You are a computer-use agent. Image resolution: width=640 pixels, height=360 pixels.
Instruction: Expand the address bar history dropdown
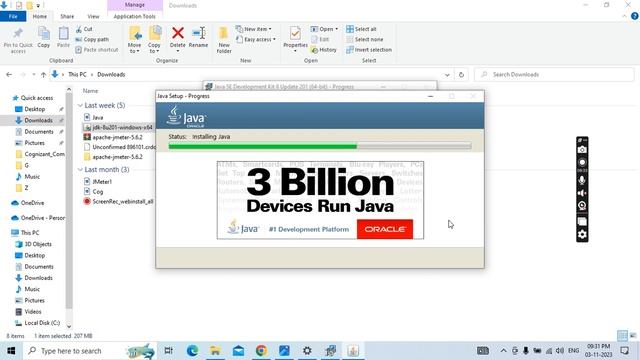tap(447, 75)
